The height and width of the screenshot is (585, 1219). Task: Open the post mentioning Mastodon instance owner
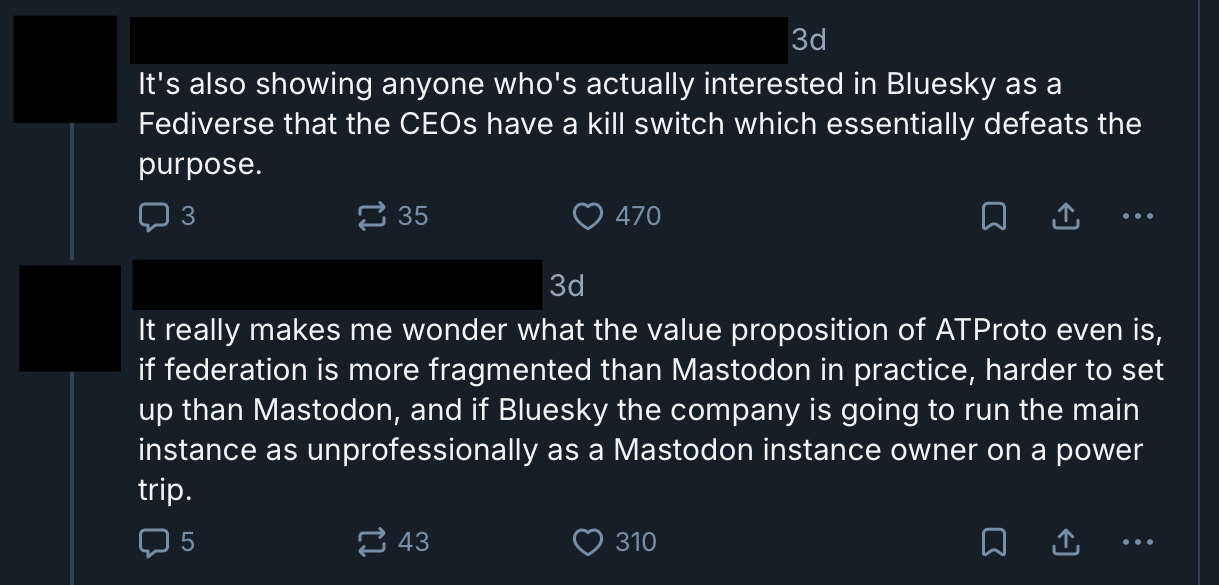coord(650,410)
